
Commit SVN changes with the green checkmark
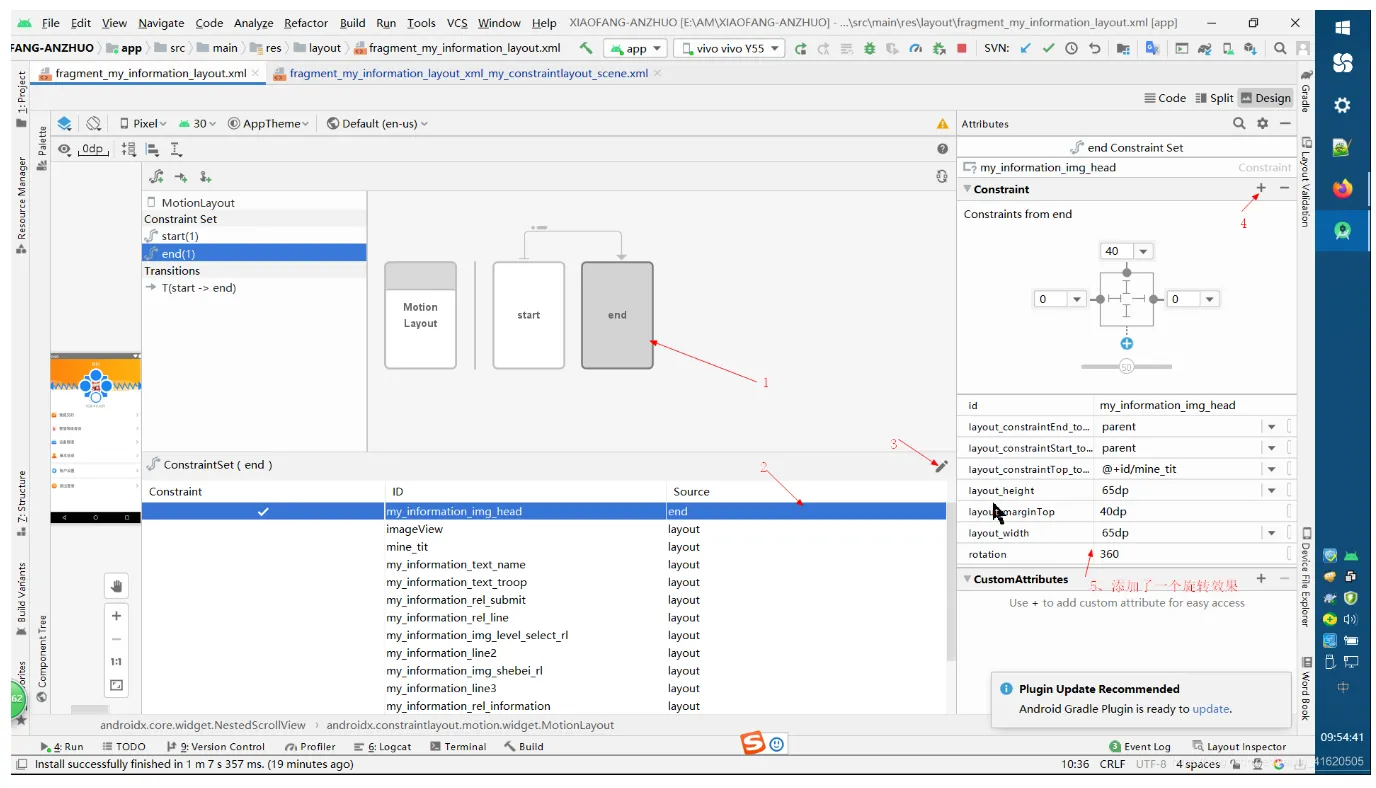pos(1048,48)
